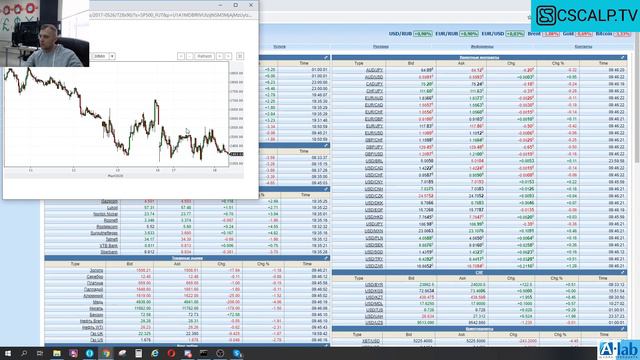The height and width of the screenshot is (360, 640).
Task: Click the chart popup address bar
Action: pos(171,15)
